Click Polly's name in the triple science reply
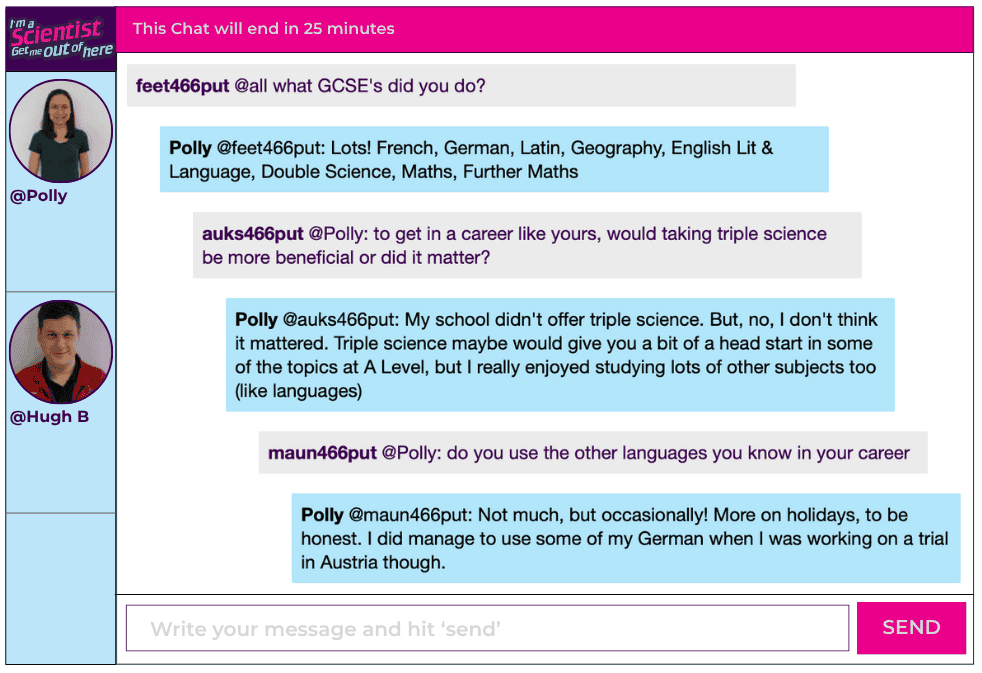The image size is (982, 673). 256,320
